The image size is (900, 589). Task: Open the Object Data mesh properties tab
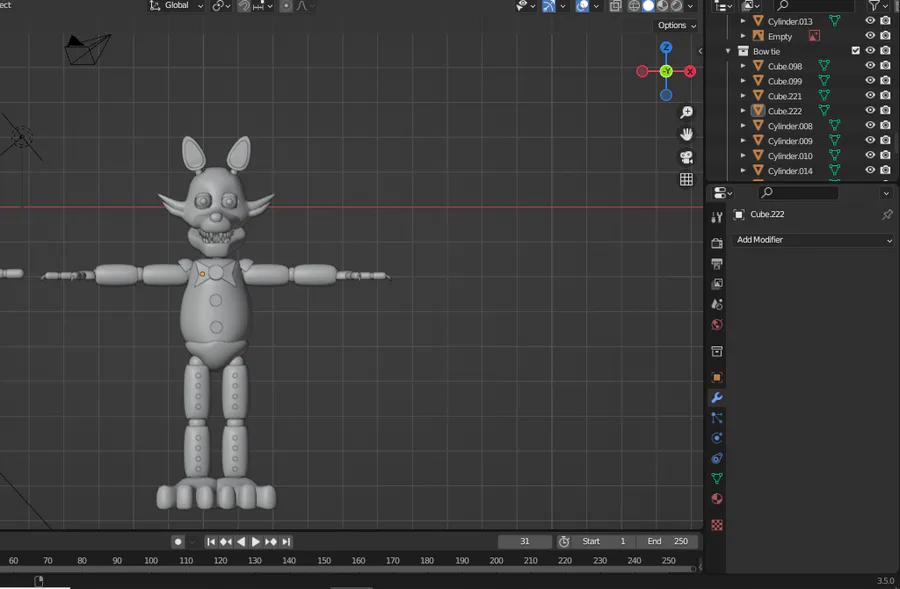coord(716,478)
